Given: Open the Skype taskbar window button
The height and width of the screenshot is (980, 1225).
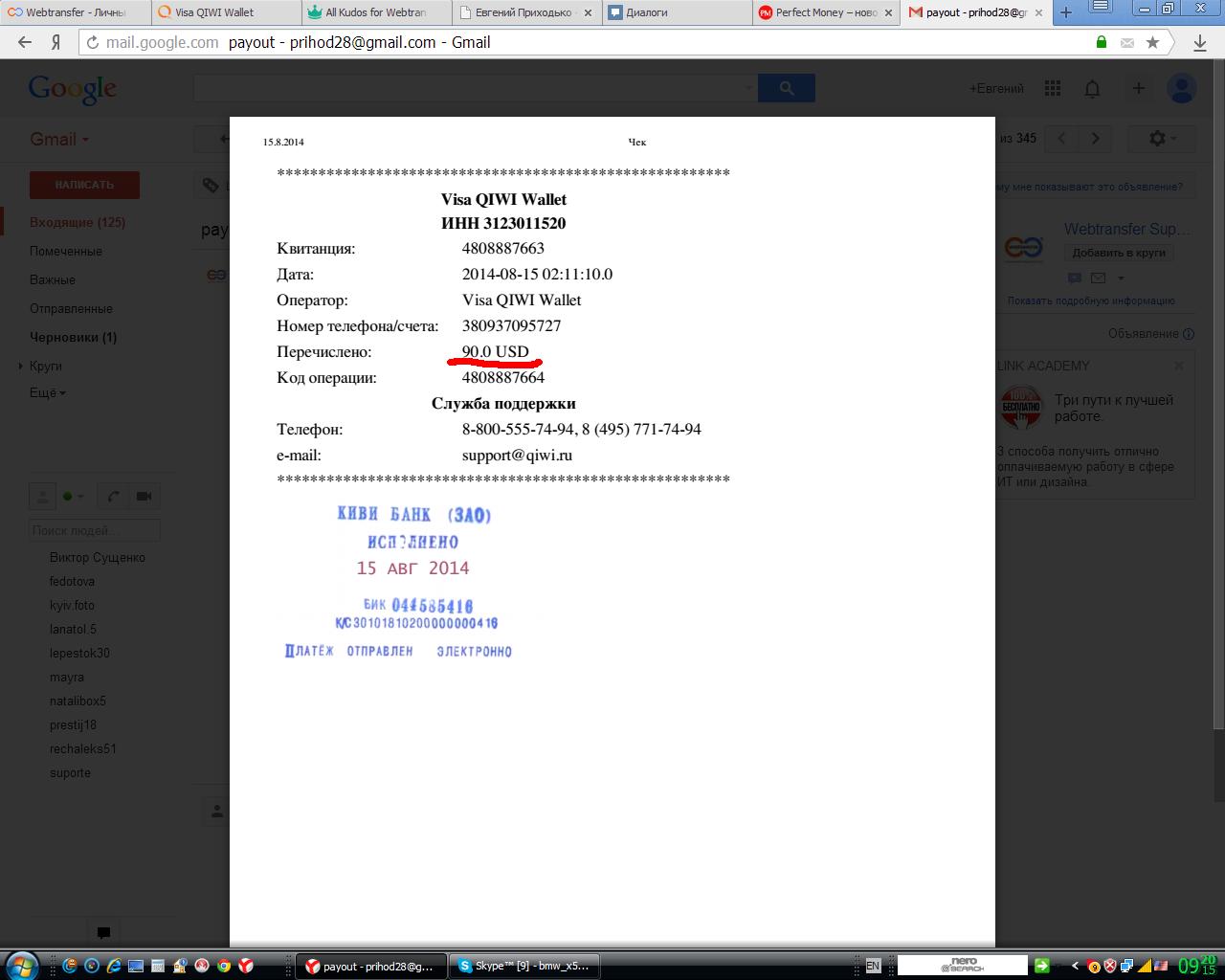Looking at the screenshot, I should [525, 967].
